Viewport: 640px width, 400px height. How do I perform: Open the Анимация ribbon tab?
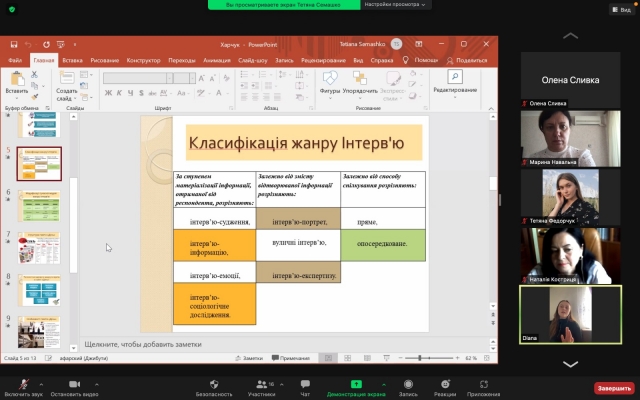tap(216, 60)
